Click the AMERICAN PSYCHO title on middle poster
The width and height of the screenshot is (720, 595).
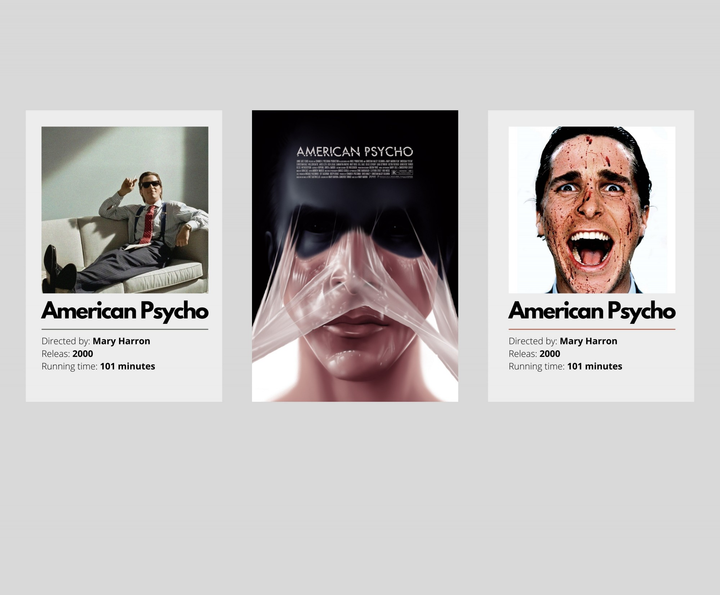point(355,152)
